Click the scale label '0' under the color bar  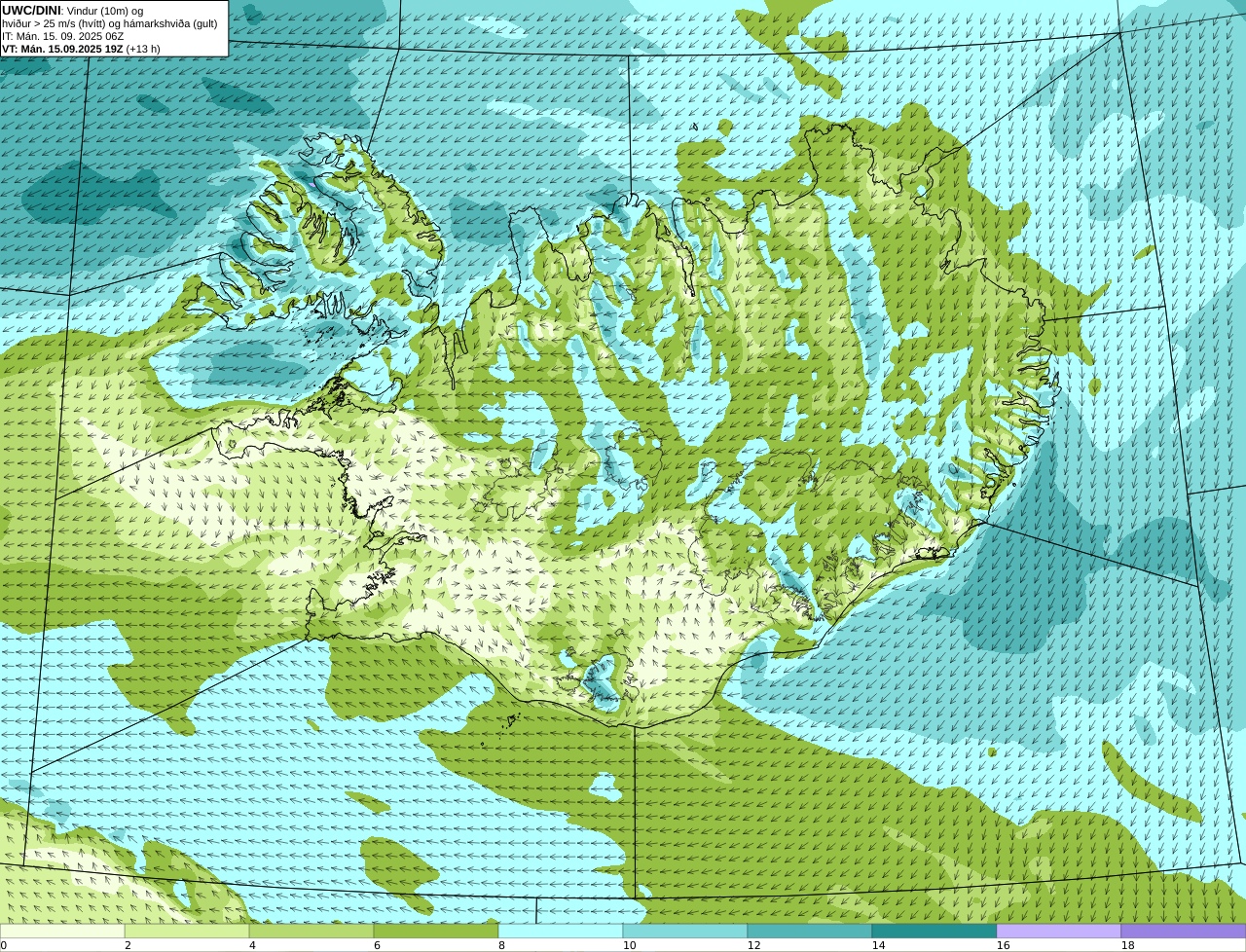point(3,945)
